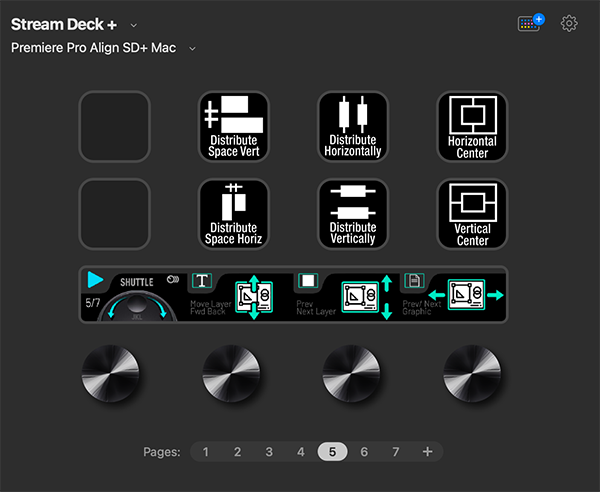Switch to page 2
The image size is (600, 492).
pos(237,452)
